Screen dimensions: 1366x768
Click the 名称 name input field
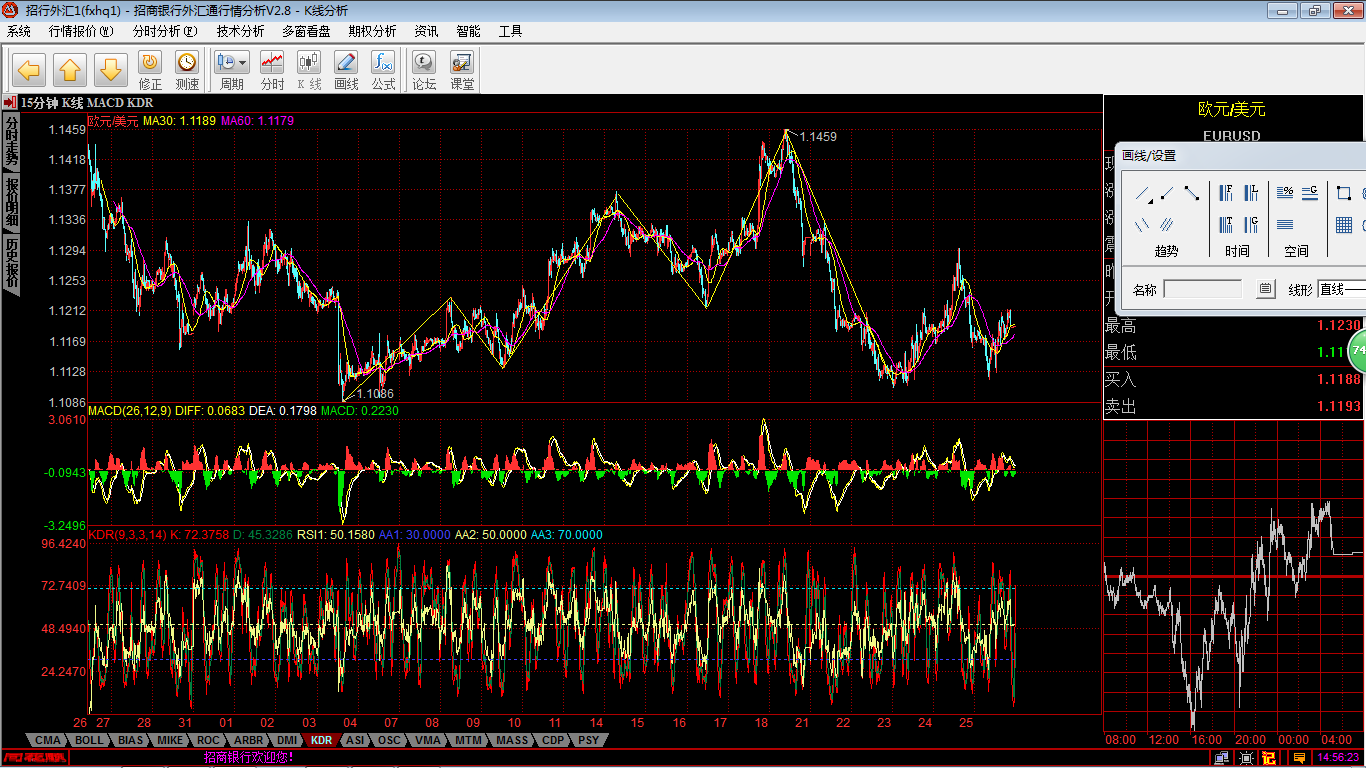tap(1204, 290)
